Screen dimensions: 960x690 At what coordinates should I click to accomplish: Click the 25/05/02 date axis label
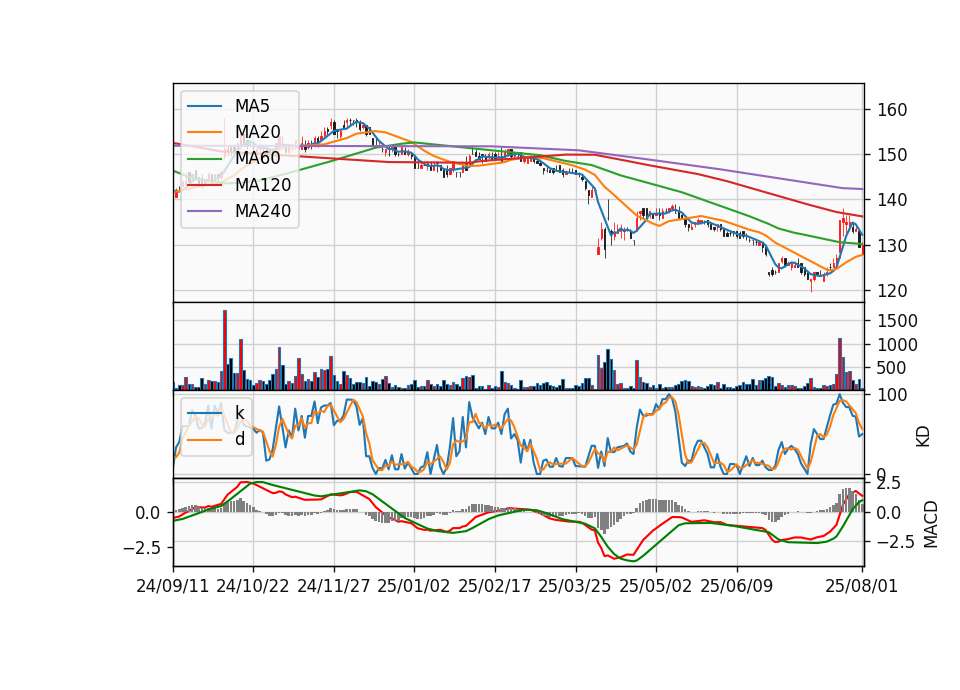tap(656, 586)
